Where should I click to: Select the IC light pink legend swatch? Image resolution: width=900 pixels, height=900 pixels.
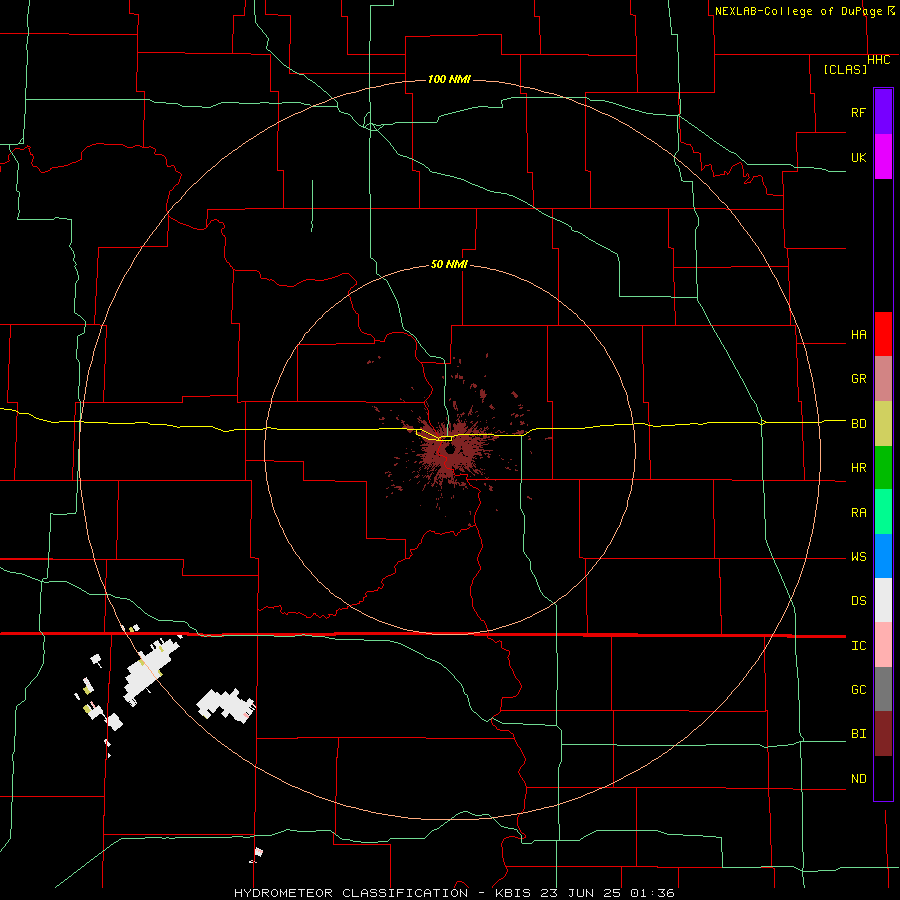883,645
